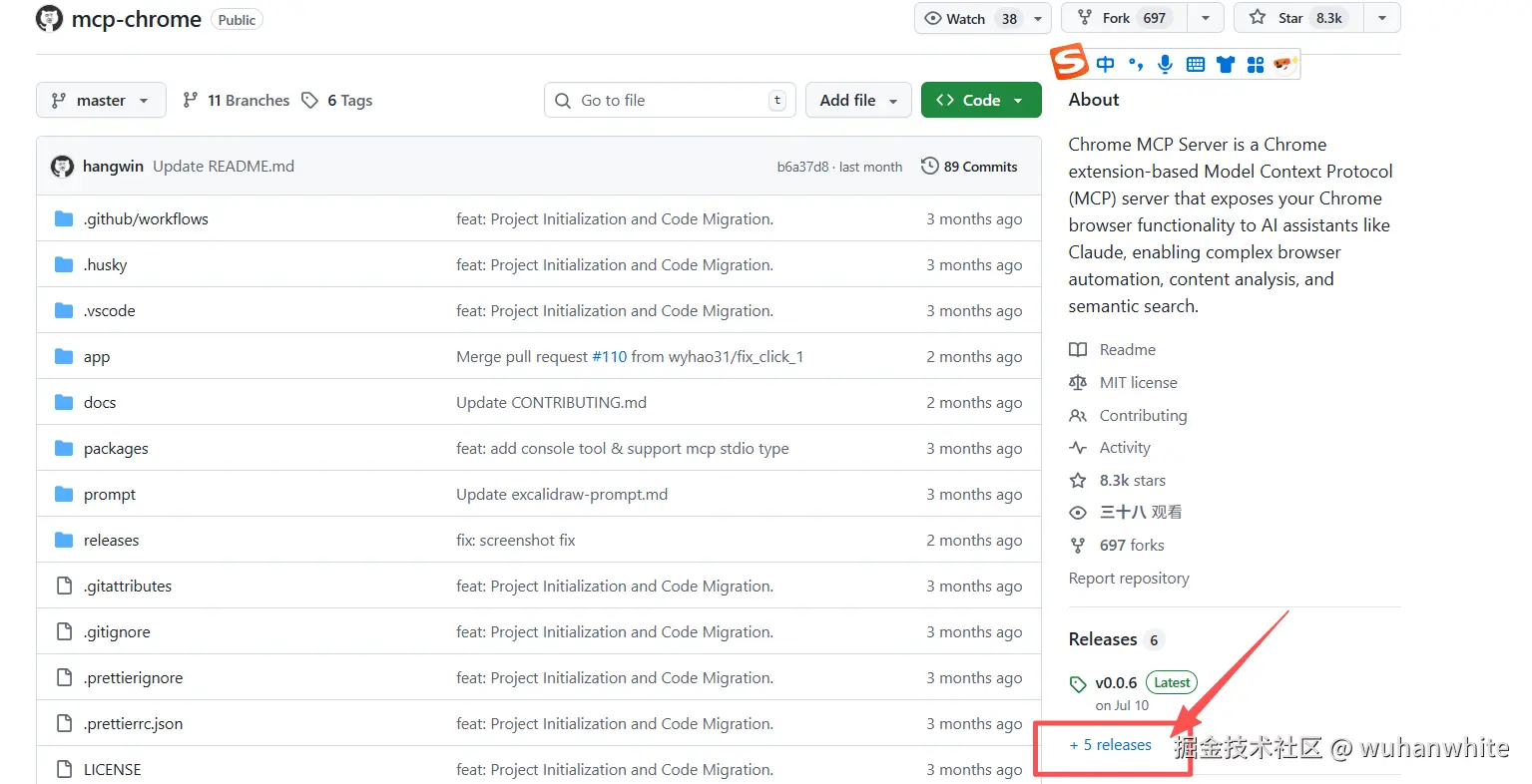Click the Go to file search field
Screen dimensions: 1532x784
670,100
